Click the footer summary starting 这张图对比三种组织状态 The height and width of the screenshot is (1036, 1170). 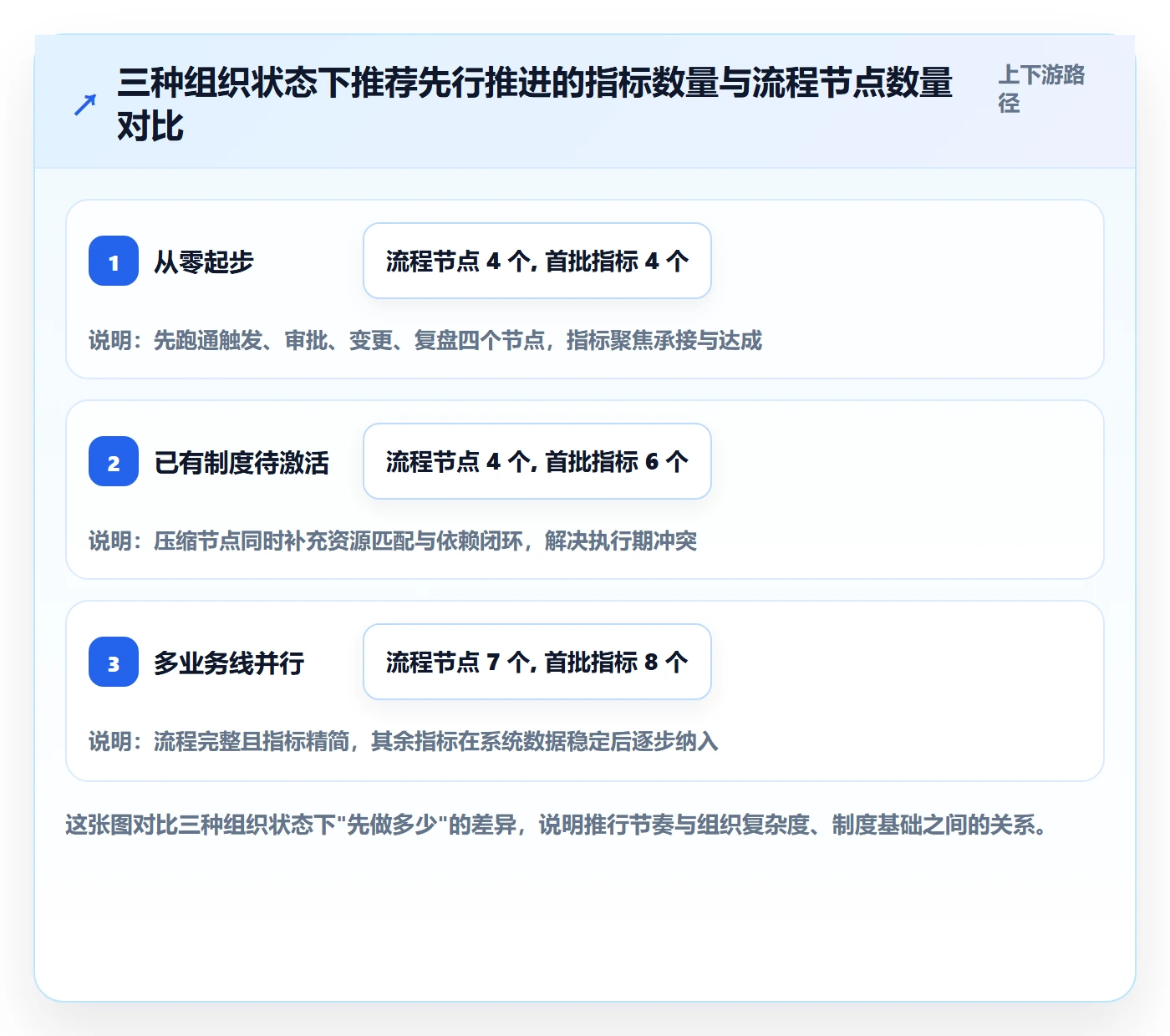[557, 825]
